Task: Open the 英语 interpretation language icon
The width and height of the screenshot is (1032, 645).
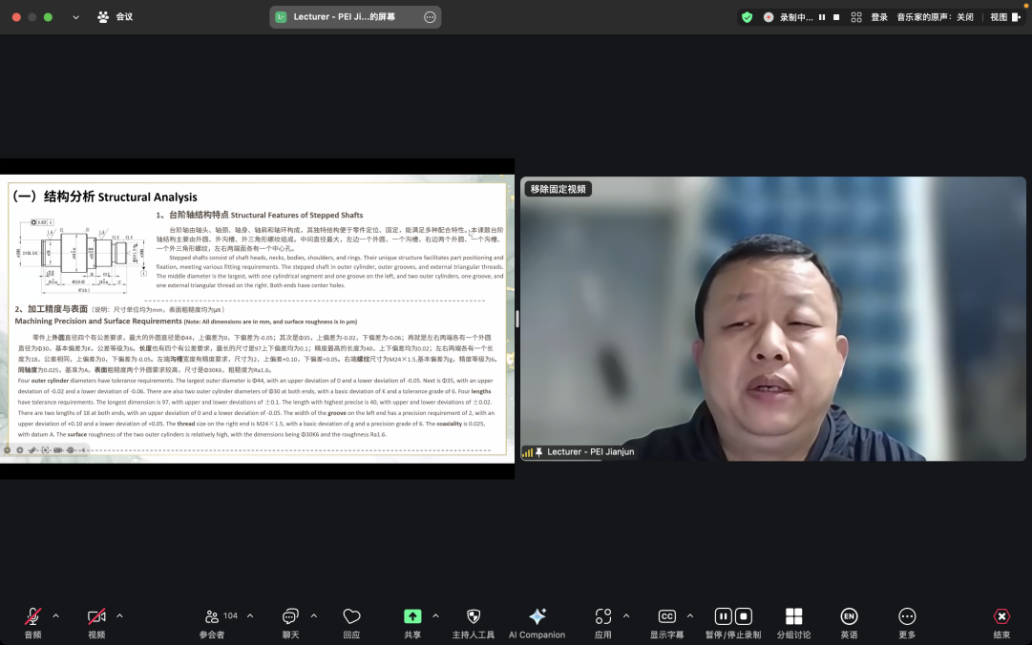Action: 849,618
